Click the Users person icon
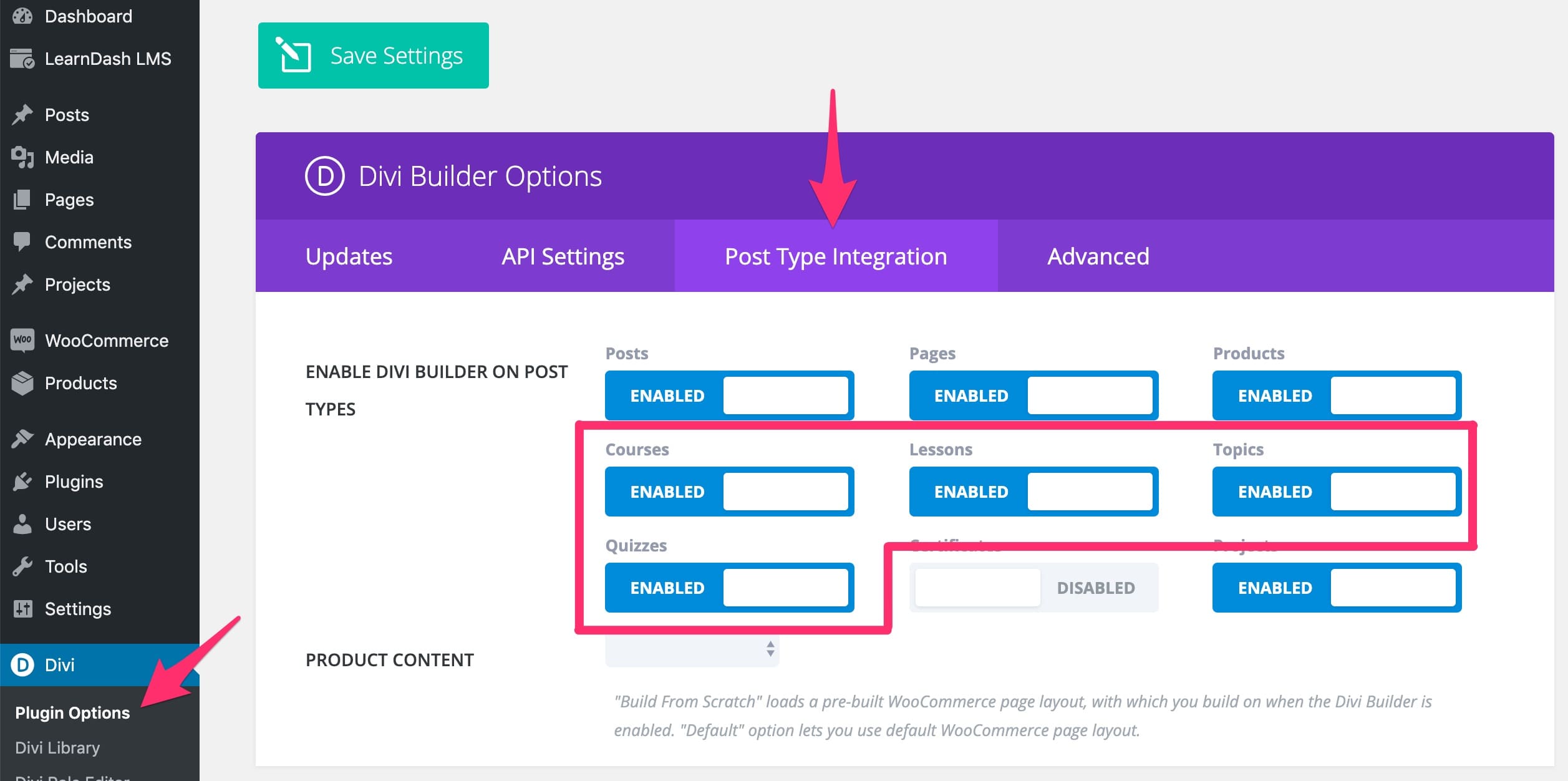The image size is (1568, 781). (22, 524)
